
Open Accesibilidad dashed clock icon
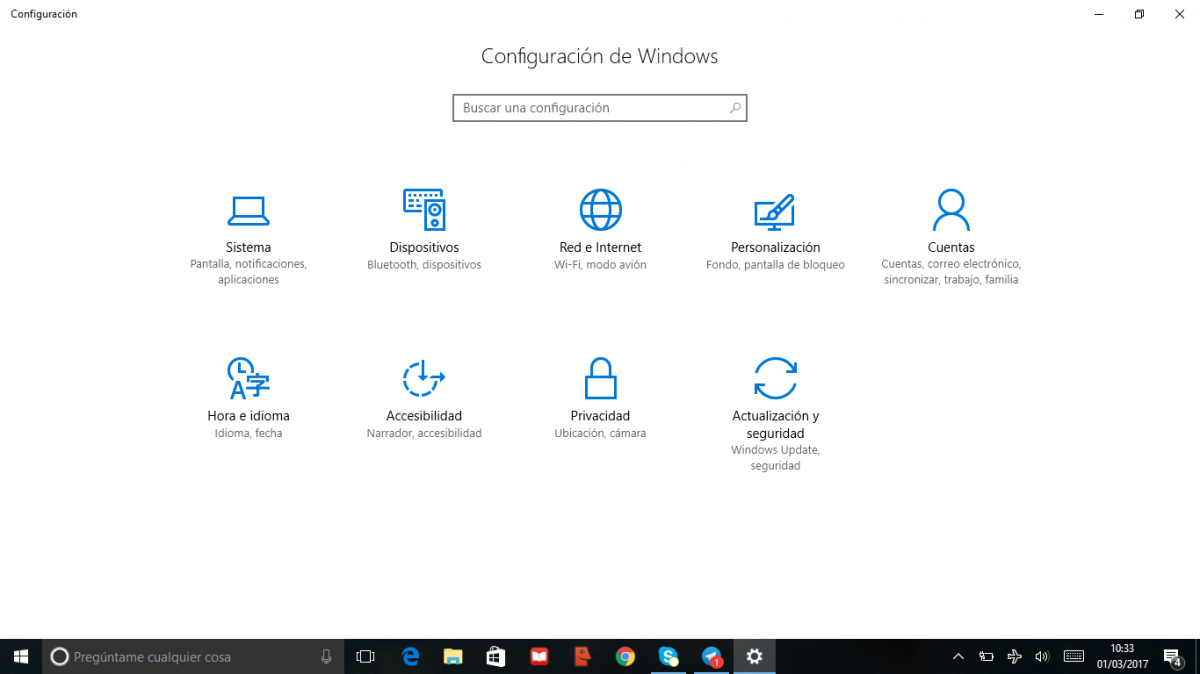point(424,378)
